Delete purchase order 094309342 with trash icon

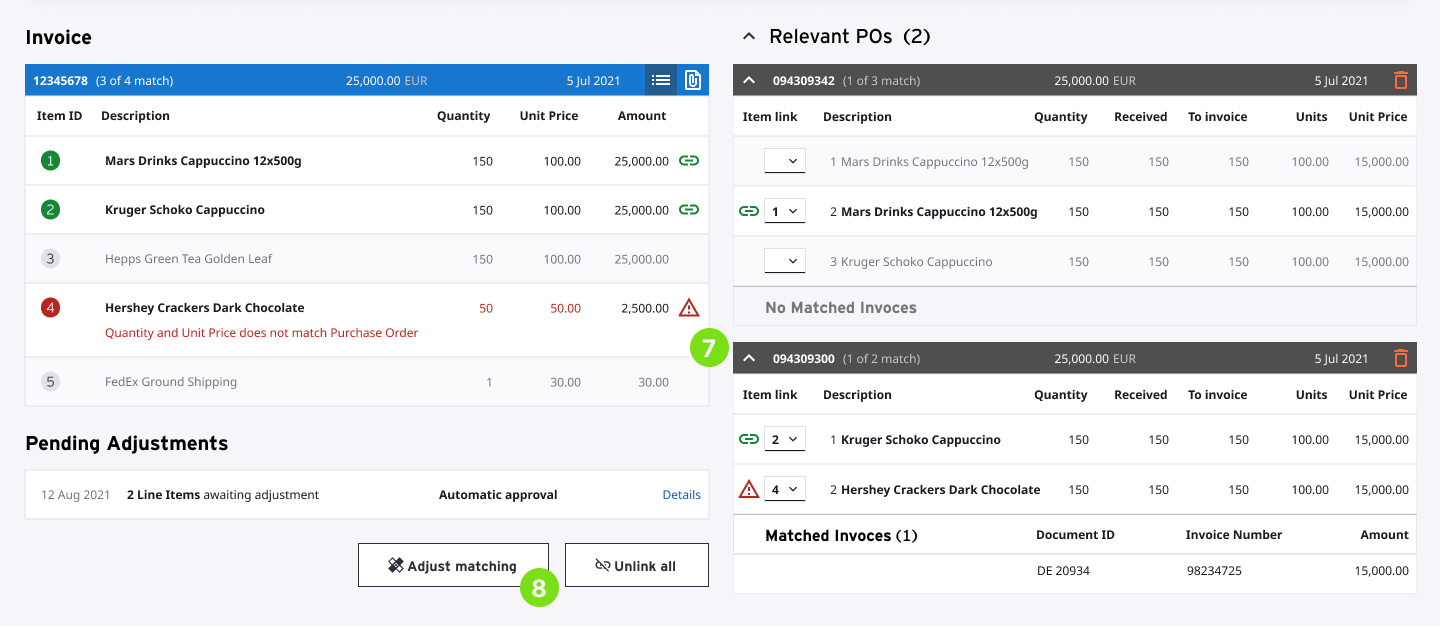pos(1400,80)
